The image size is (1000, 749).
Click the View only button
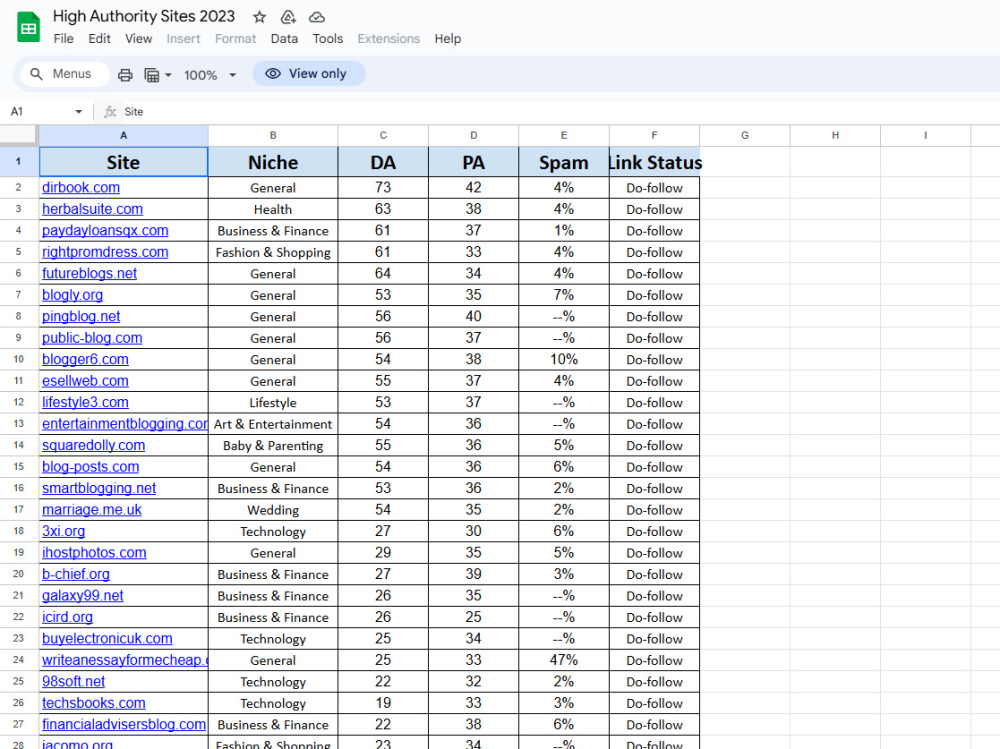coord(309,73)
